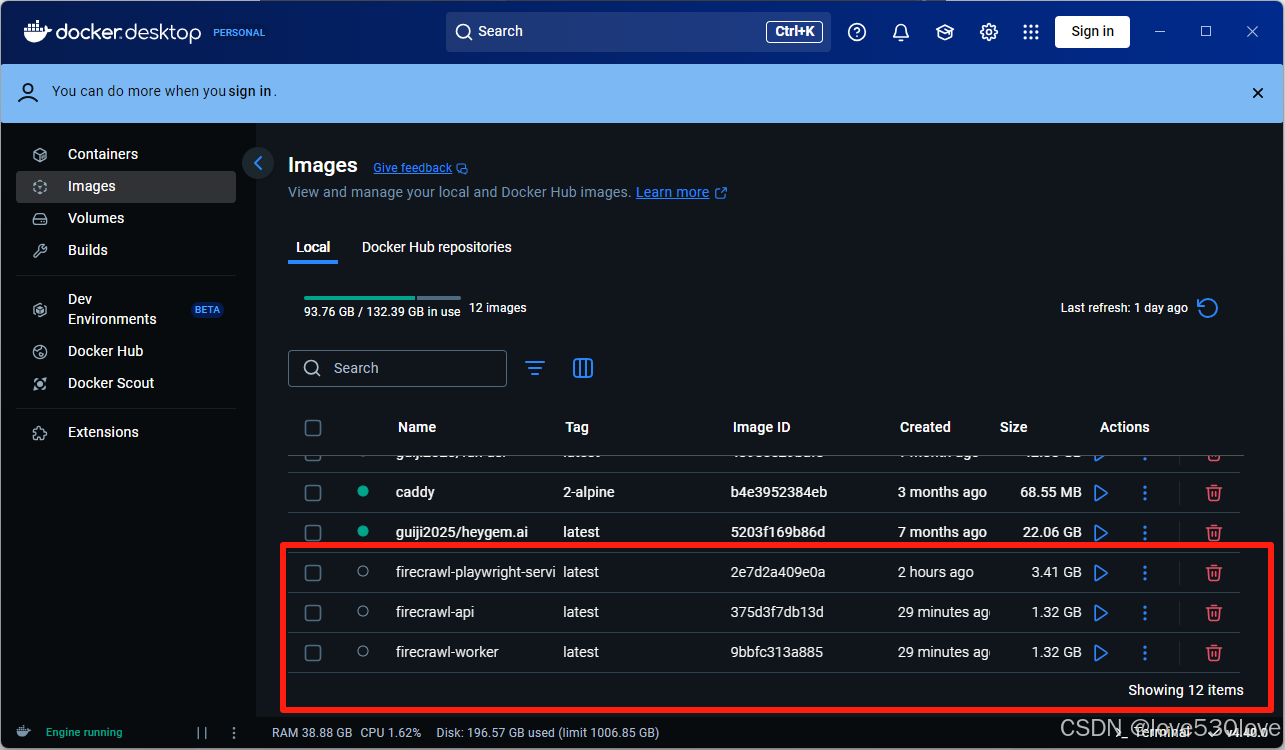Viewport: 1285px width, 750px height.
Task: Click the Engine running whale icon
Action: (24, 732)
